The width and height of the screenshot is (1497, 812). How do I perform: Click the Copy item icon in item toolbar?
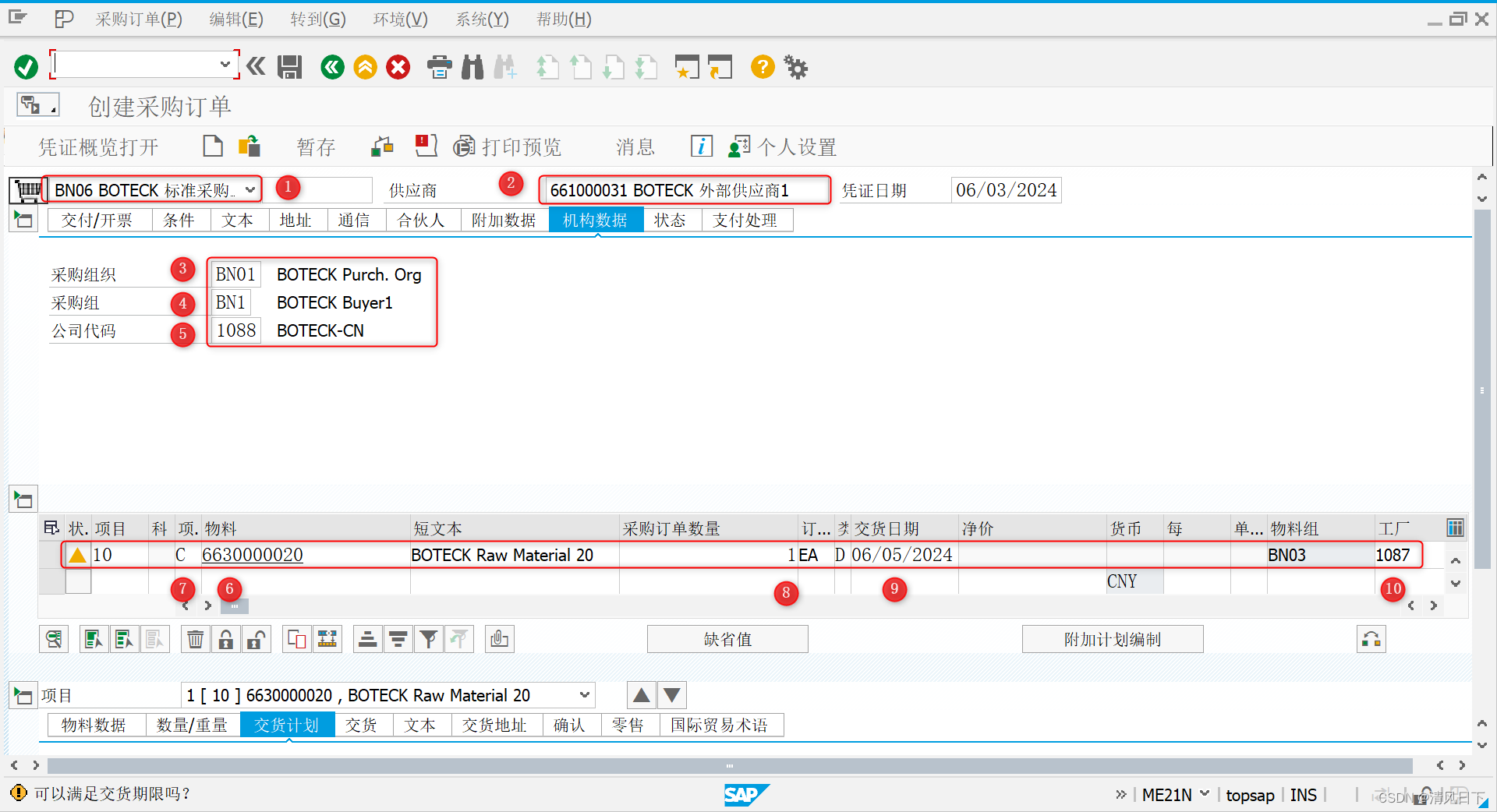[297, 640]
